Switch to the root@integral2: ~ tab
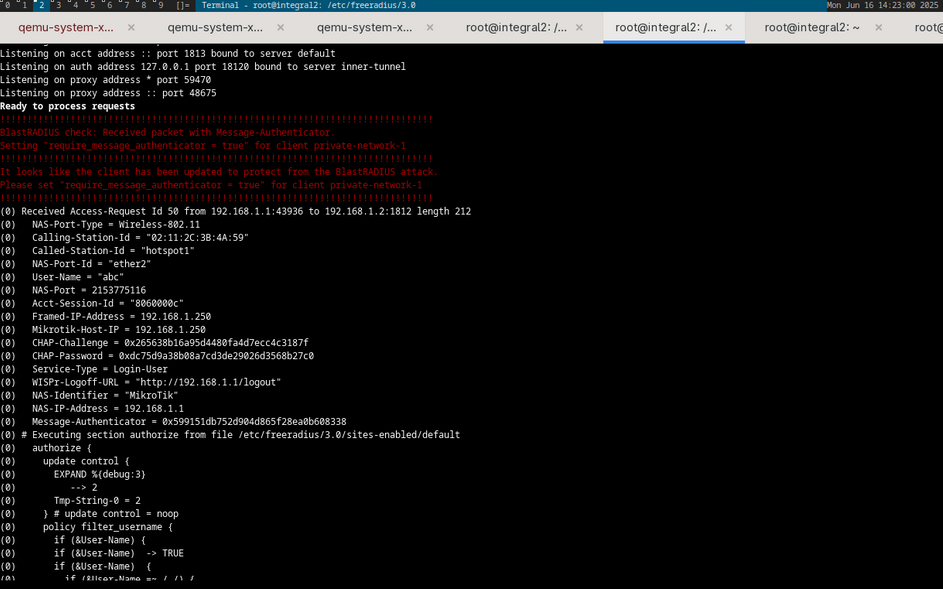 pos(812,28)
